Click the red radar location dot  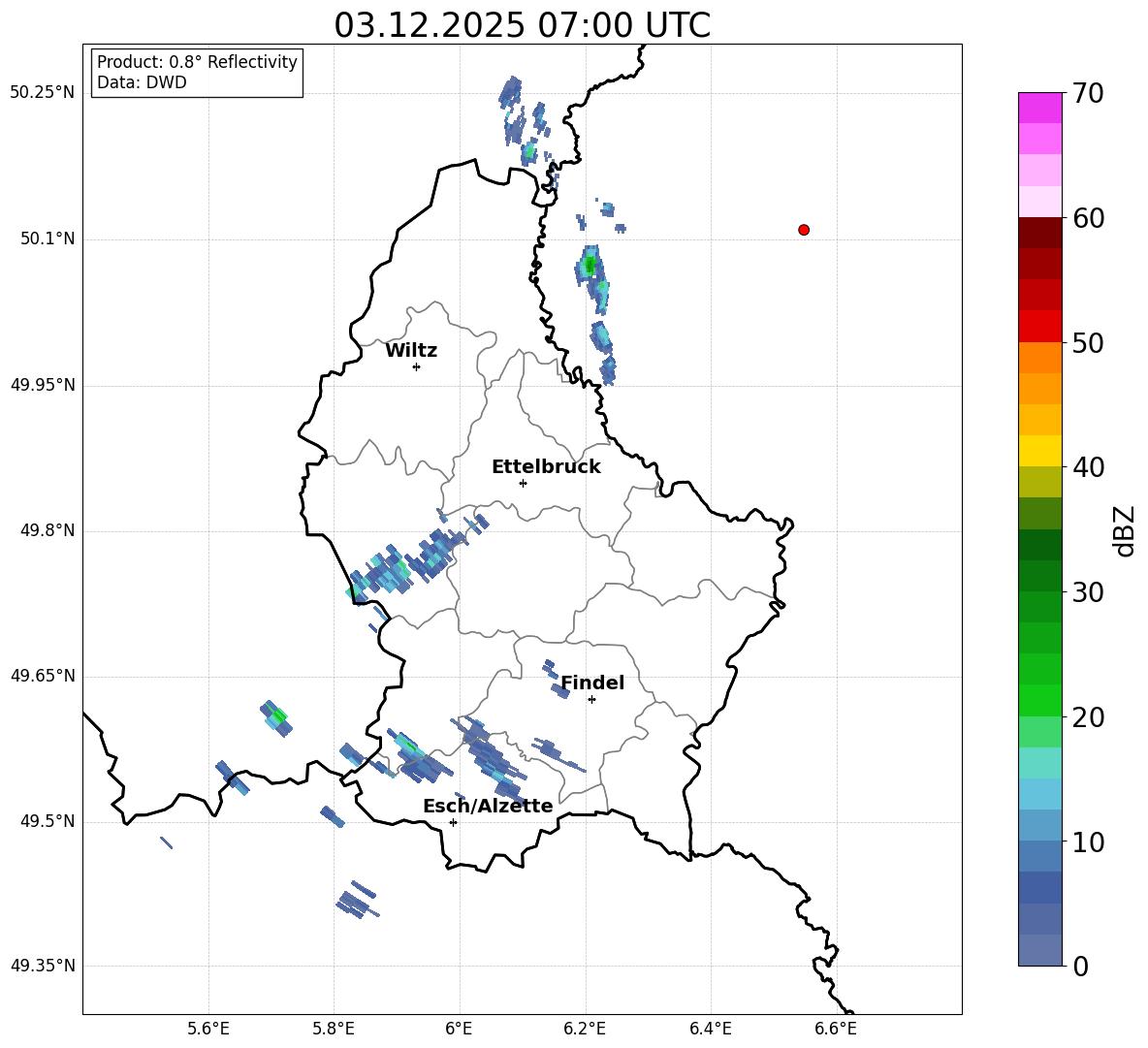click(x=804, y=230)
